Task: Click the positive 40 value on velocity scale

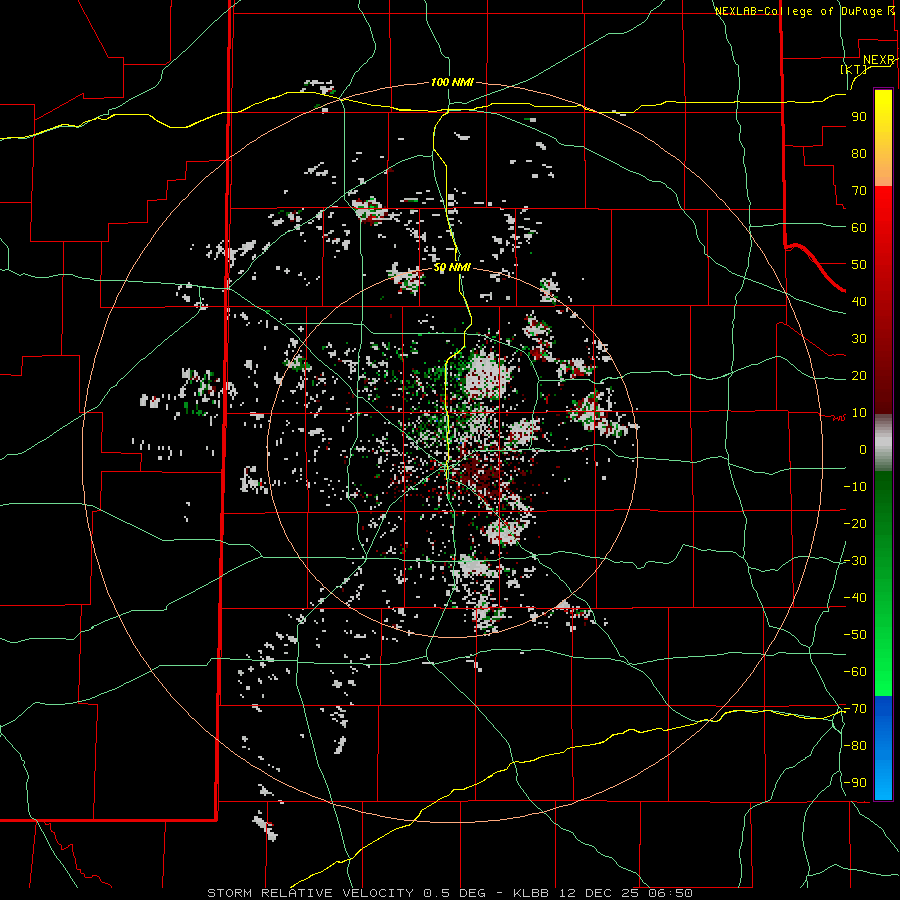Action: (859, 301)
